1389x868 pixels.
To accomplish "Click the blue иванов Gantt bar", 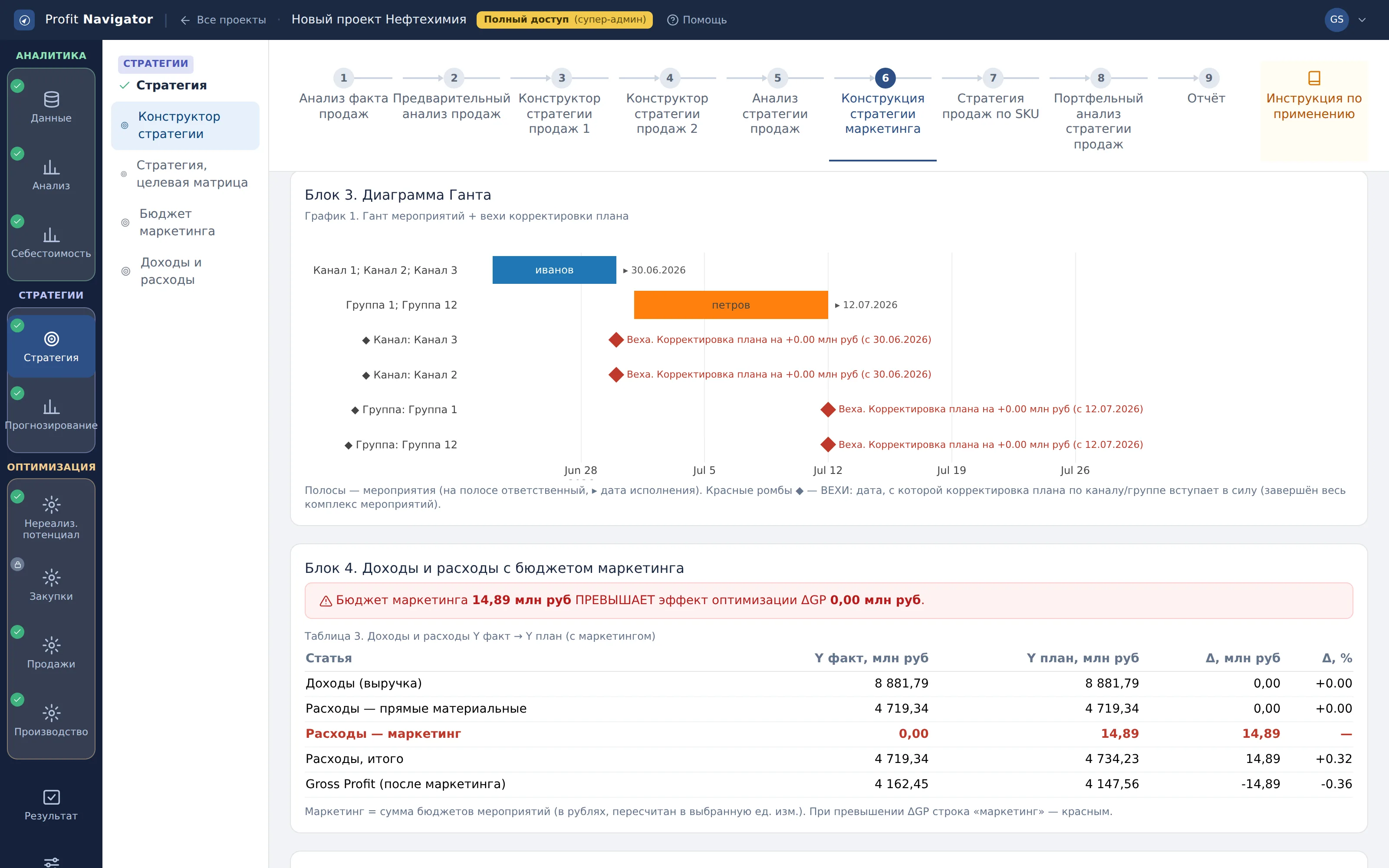I will (554, 270).
